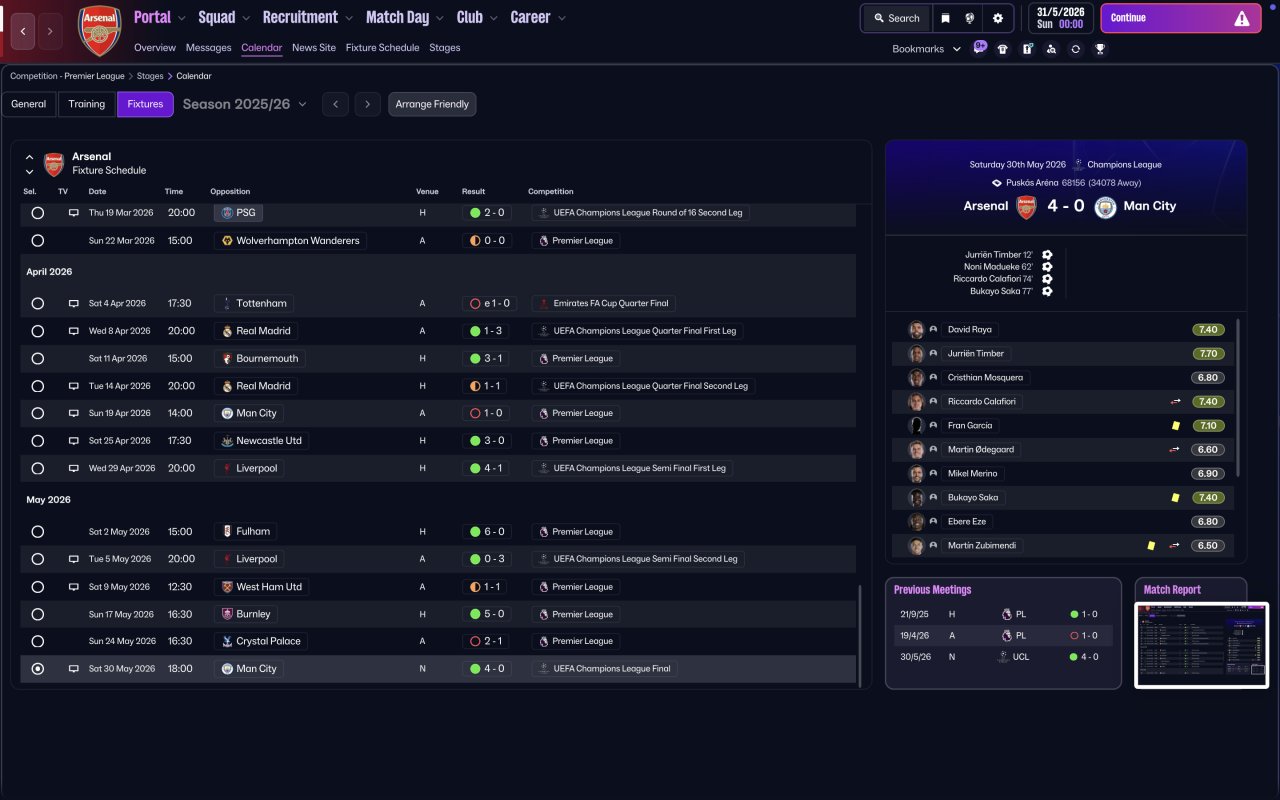
Task: Click the up chevron beside the Arsenal schedule title
Action: (29, 157)
